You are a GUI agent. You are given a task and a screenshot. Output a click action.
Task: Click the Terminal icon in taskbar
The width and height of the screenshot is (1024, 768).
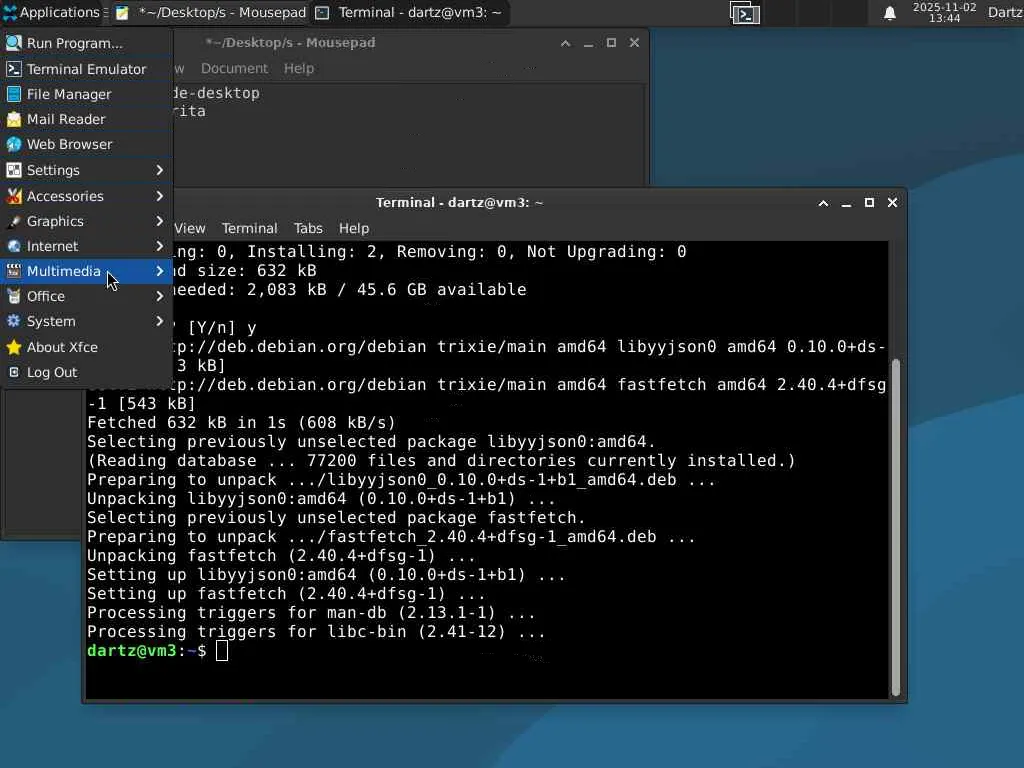click(322, 13)
